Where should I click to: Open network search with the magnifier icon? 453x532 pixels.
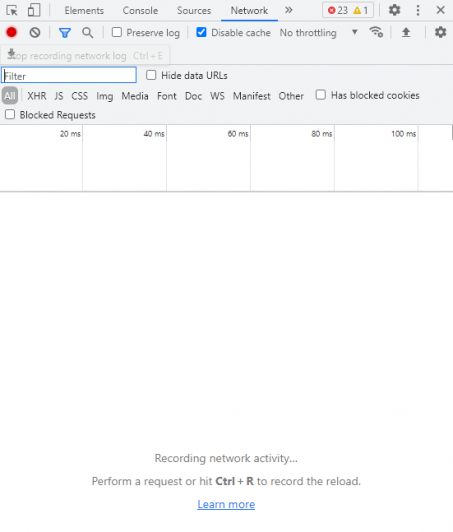pyautogui.click(x=88, y=33)
